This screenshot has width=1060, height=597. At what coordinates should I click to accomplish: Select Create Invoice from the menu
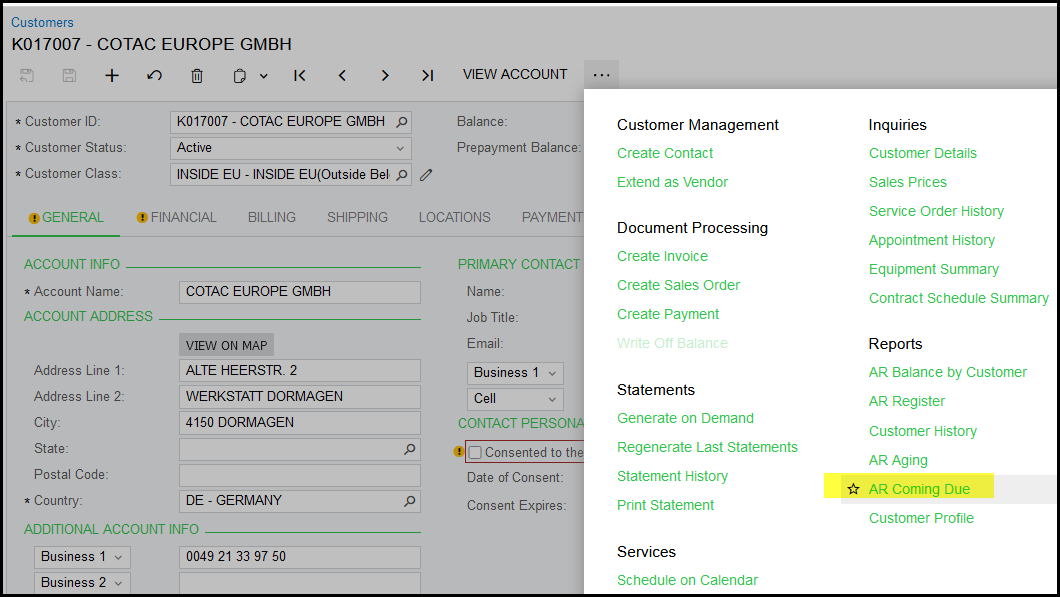click(662, 256)
